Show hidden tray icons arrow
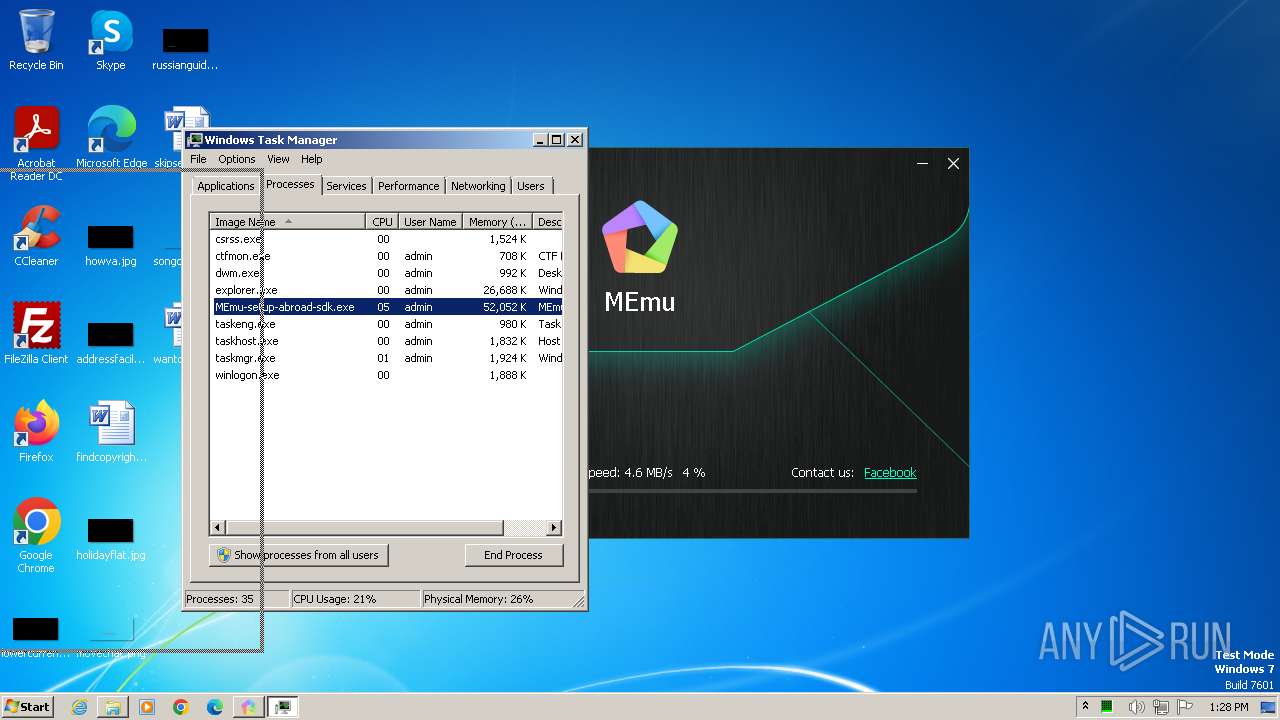This screenshot has height=720, width=1280. pyautogui.click(x=1085, y=706)
